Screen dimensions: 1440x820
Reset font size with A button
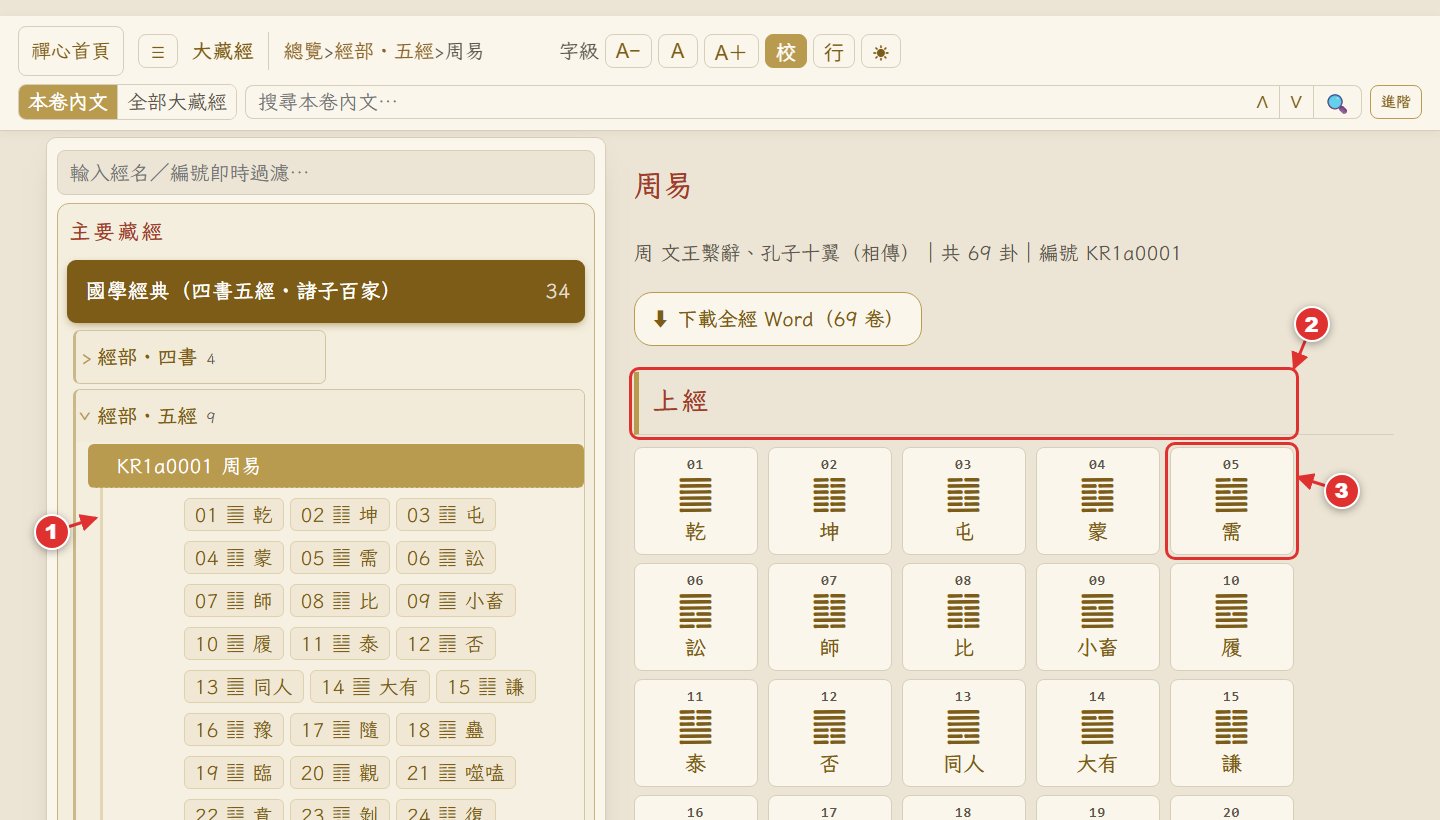pos(677,51)
